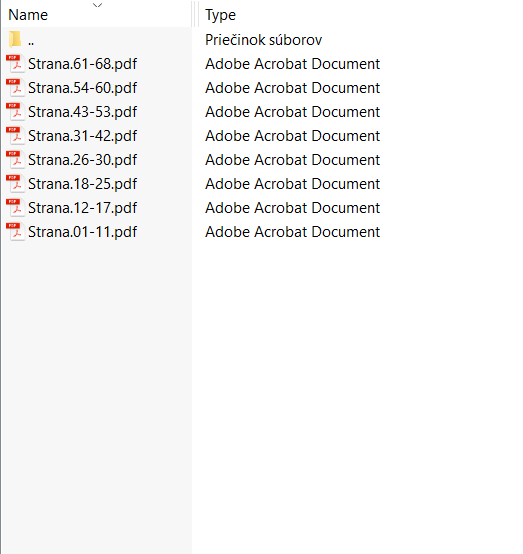The image size is (523, 554).
Task: Select the column divider between Name and Type
Action: click(195, 14)
